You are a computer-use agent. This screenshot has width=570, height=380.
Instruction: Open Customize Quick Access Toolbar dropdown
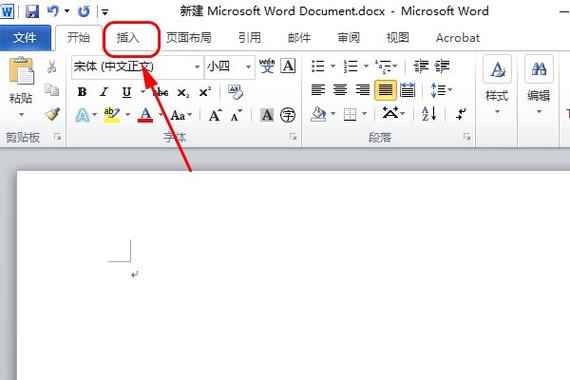pyautogui.click(x=105, y=12)
